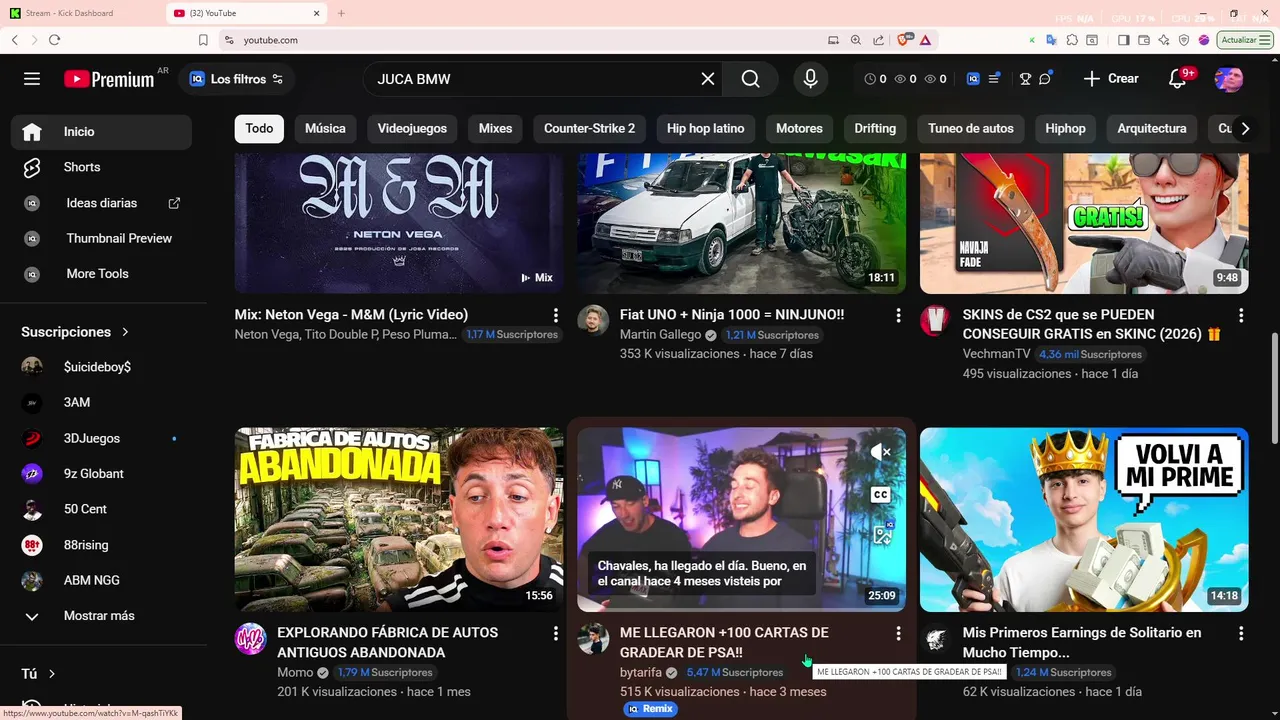
Task: Expand the Suscripciones section
Action: (76, 332)
